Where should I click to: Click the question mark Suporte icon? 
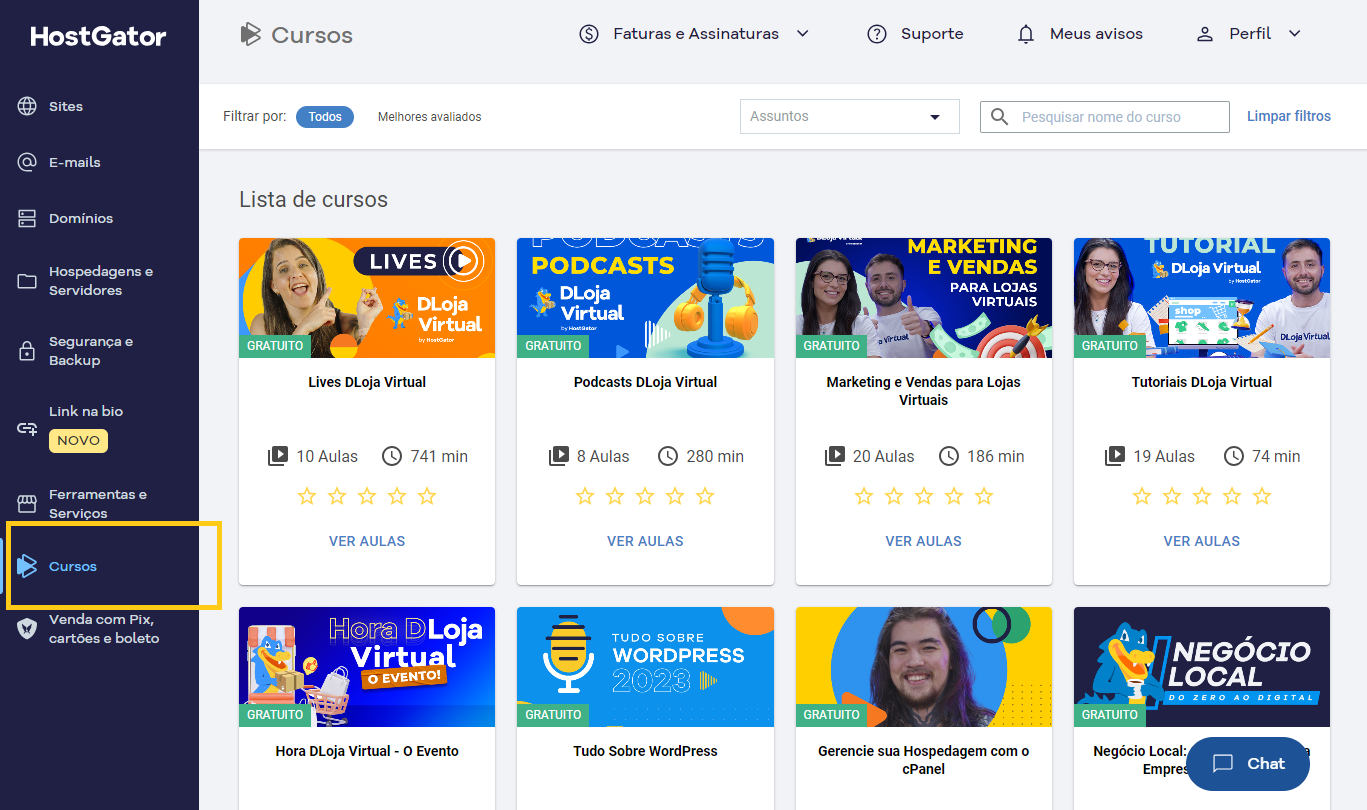pyautogui.click(x=877, y=34)
